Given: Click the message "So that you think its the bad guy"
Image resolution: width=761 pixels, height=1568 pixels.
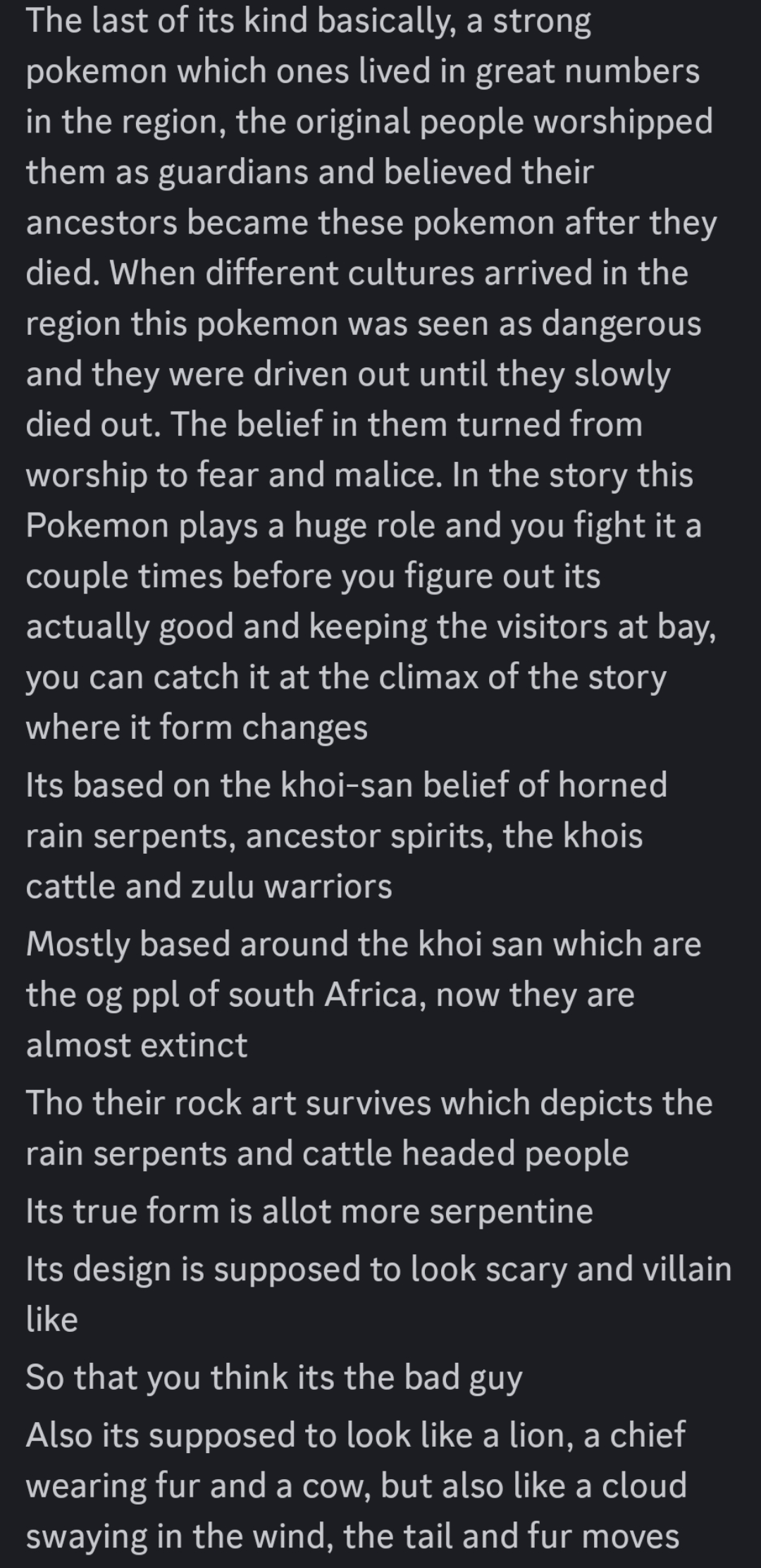Looking at the screenshot, I should (274, 1377).
